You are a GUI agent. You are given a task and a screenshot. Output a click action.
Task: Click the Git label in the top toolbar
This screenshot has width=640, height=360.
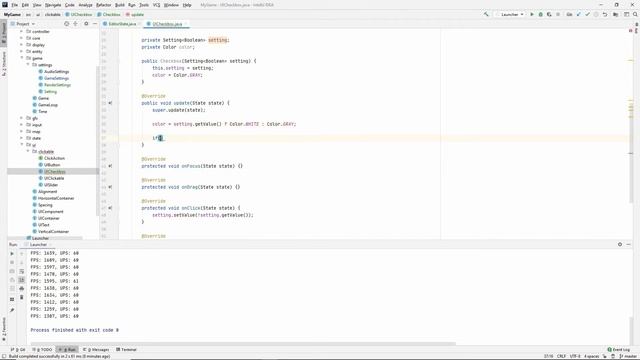[569, 14]
